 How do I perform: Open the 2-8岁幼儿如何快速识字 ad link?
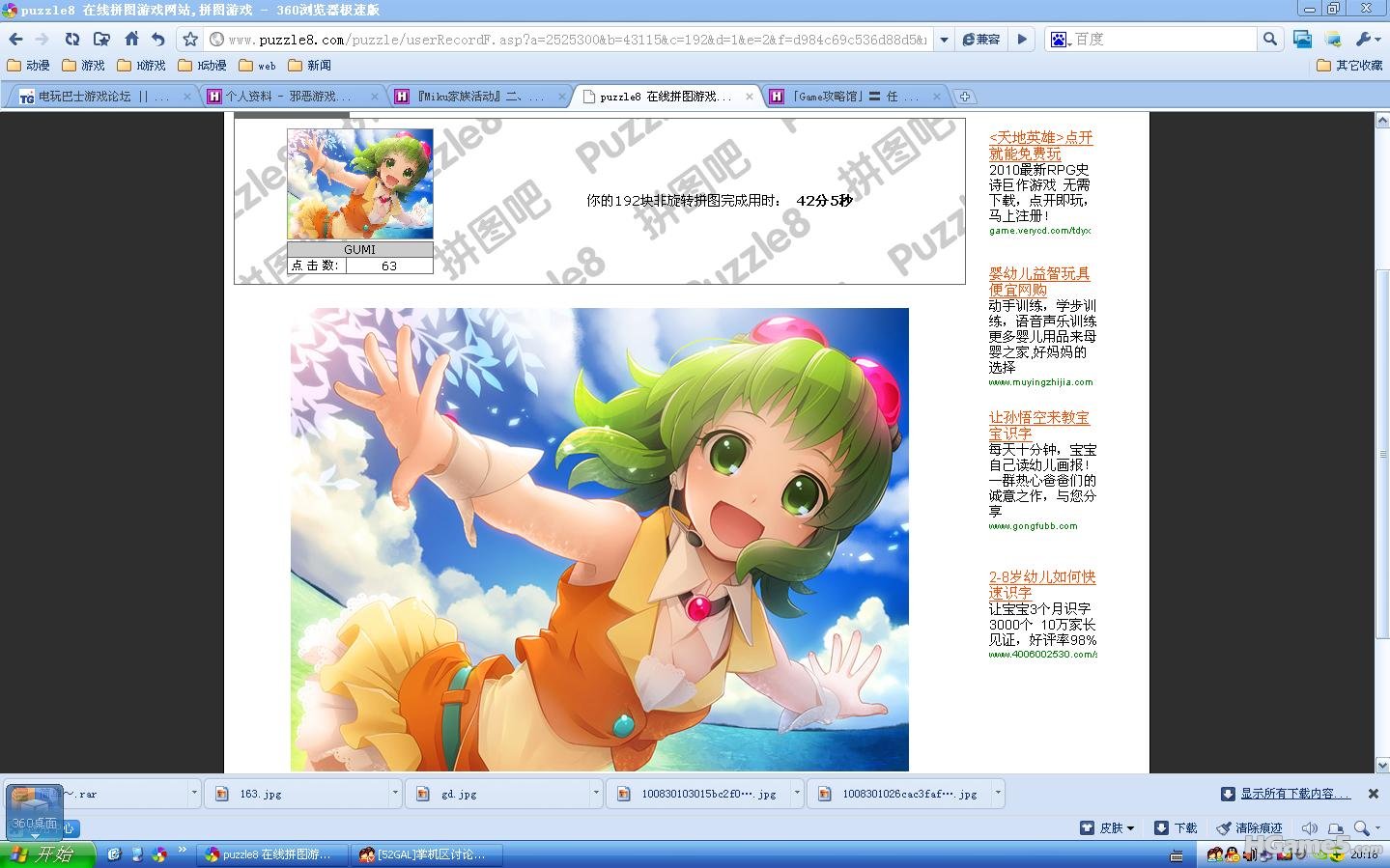1042,585
